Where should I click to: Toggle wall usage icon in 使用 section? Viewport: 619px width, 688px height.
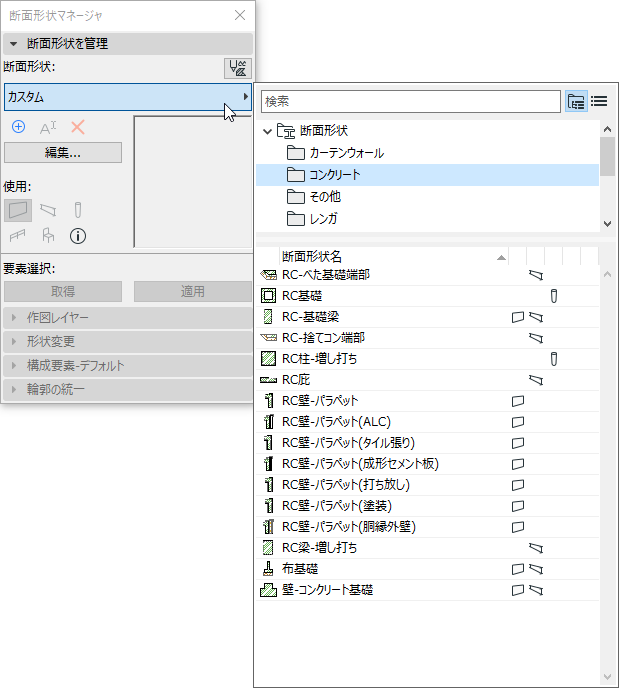pyautogui.click(x=18, y=210)
